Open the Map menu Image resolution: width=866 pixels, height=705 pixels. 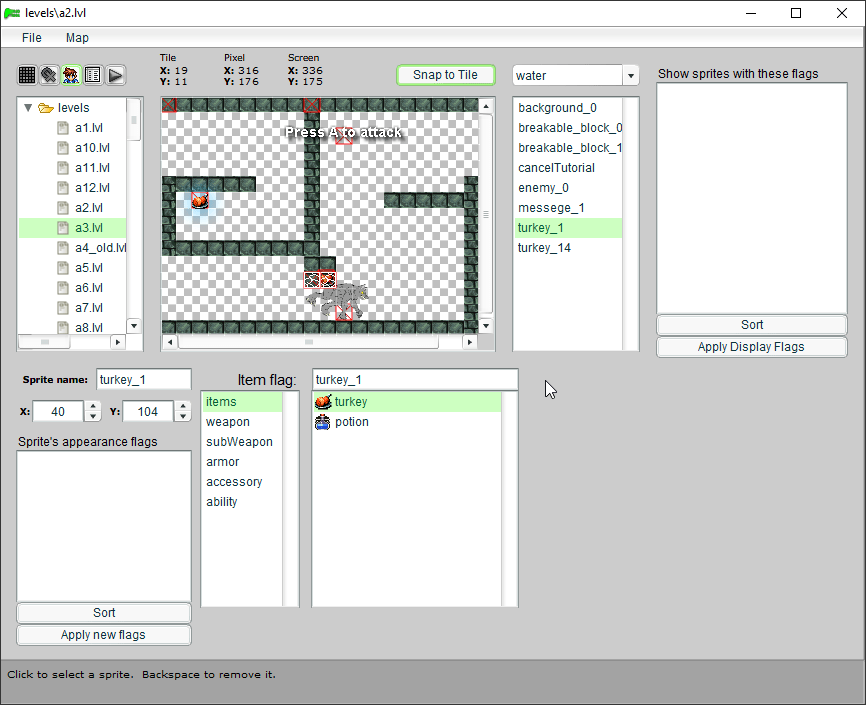(77, 38)
